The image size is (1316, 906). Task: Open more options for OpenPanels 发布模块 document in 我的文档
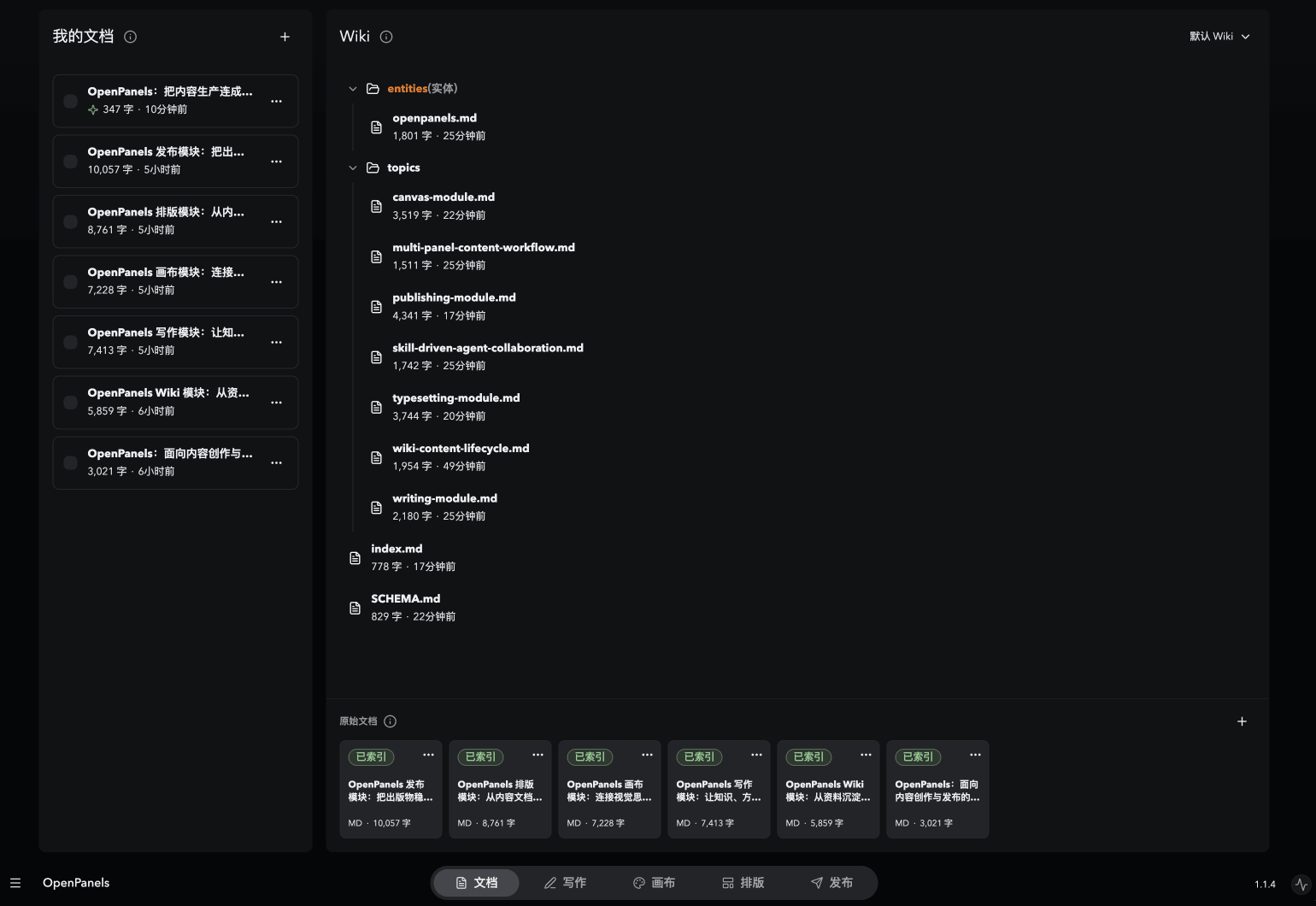[x=276, y=162]
